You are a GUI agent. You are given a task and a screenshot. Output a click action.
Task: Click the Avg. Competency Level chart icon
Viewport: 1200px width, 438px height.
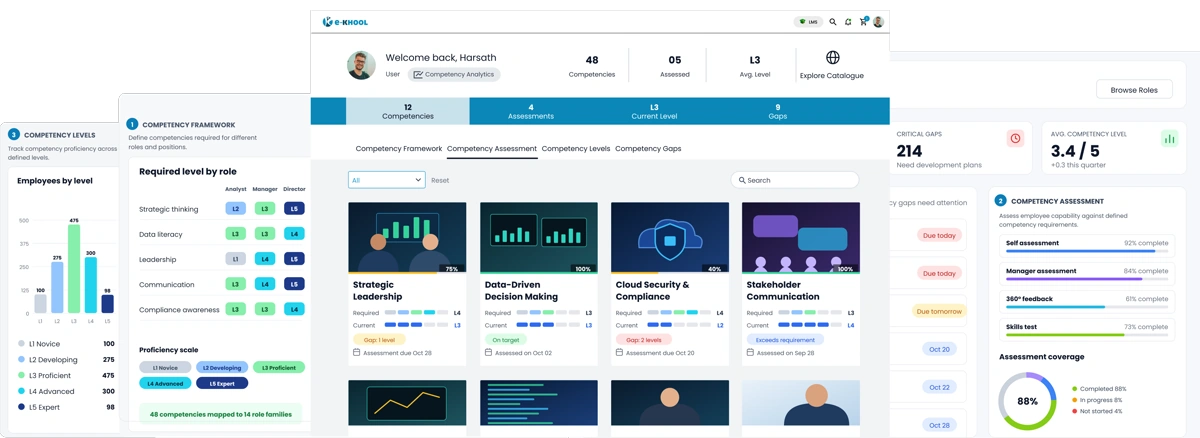click(x=1169, y=138)
